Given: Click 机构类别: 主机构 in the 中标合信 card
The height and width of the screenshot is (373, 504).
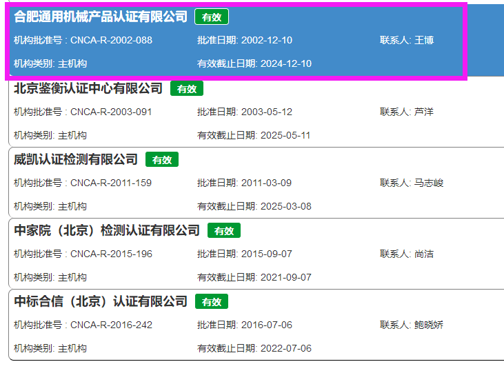Looking at the screenshot, I should tap(50, 348).
